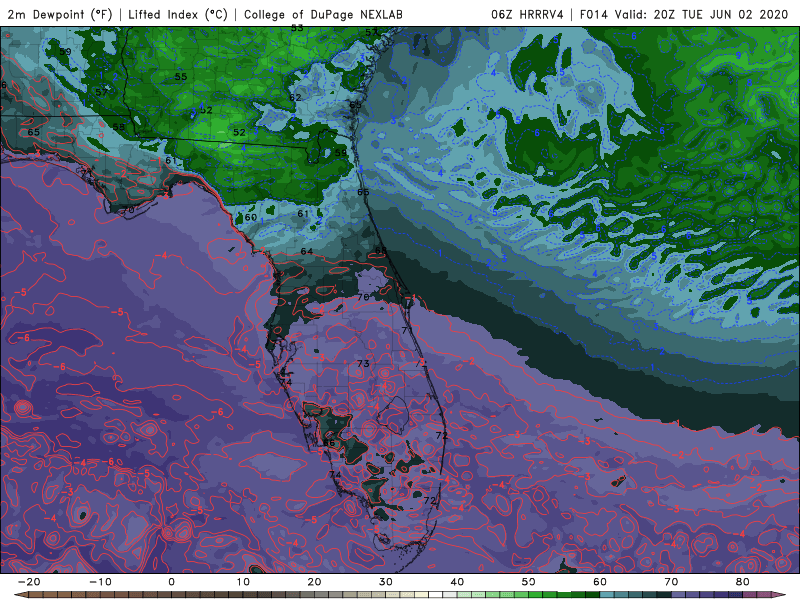This screenshot has width=800, height=600.
Task: Click the dewpoint value 64 on the map
Action: click(307, 251)
